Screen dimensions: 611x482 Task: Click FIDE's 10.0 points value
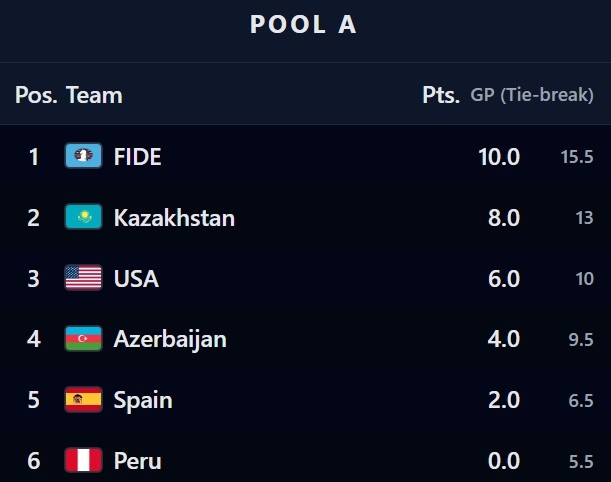point(499,156)
